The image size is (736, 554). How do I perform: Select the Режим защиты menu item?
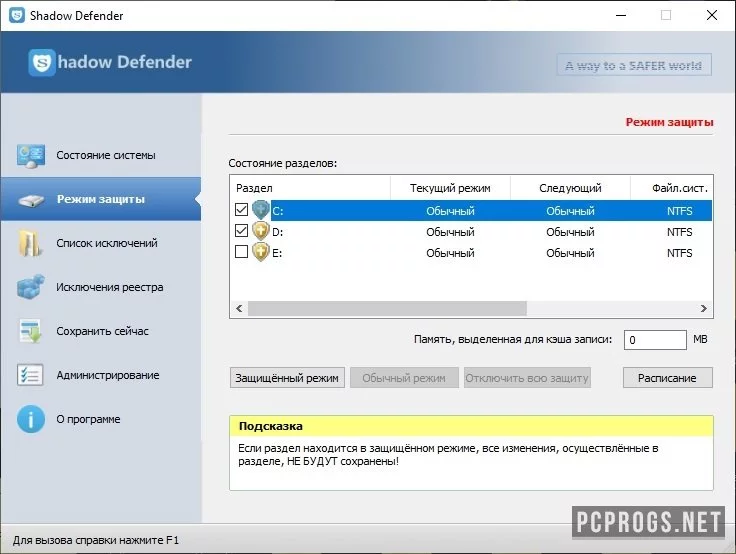[101, 199]
